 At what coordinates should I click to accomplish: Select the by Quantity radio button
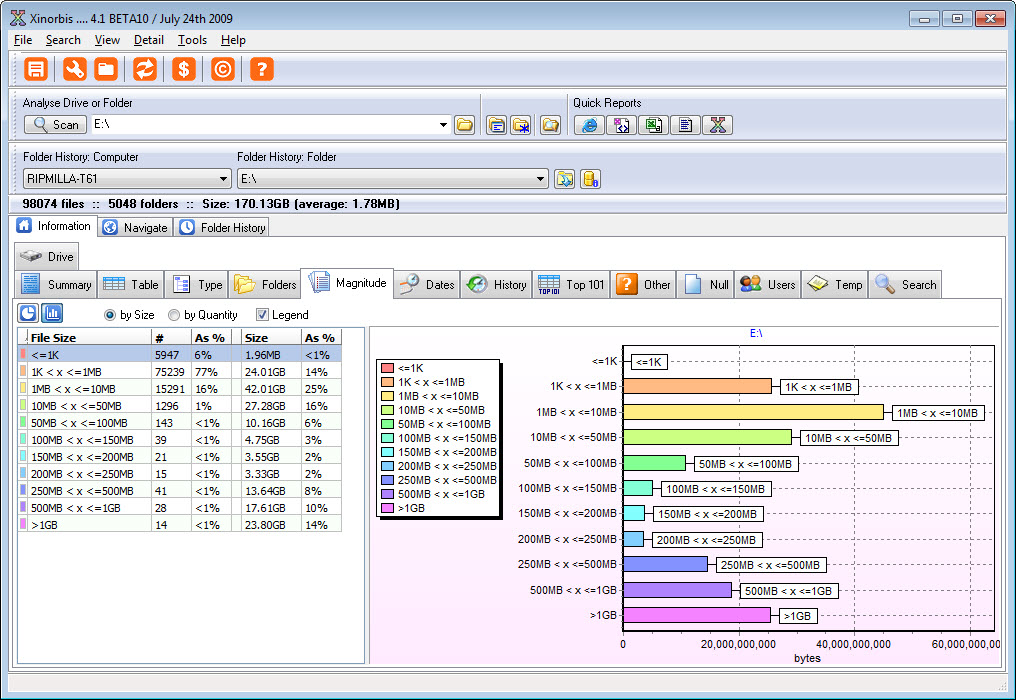coord(174,315)
